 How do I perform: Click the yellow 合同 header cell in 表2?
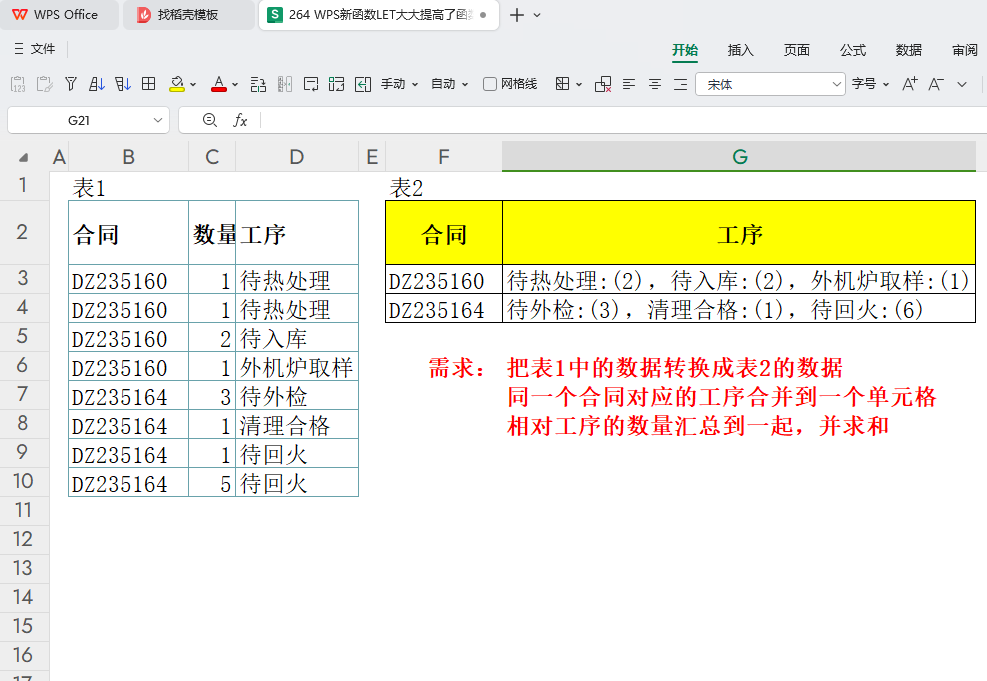coord(444,233)
